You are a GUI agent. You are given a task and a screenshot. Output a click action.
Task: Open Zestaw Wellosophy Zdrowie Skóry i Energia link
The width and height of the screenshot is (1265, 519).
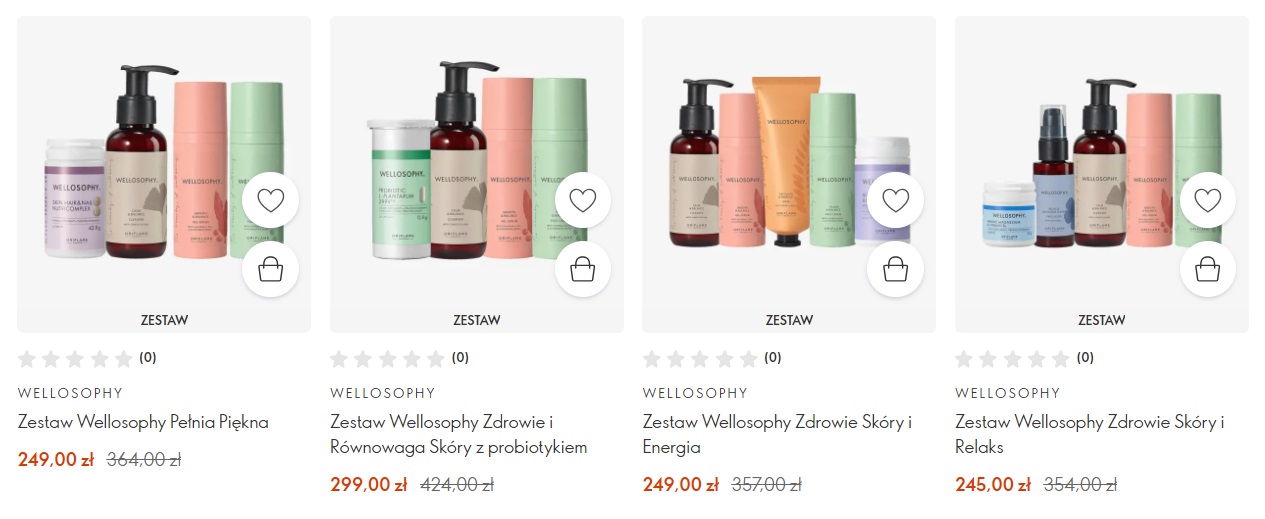[777, 435]
